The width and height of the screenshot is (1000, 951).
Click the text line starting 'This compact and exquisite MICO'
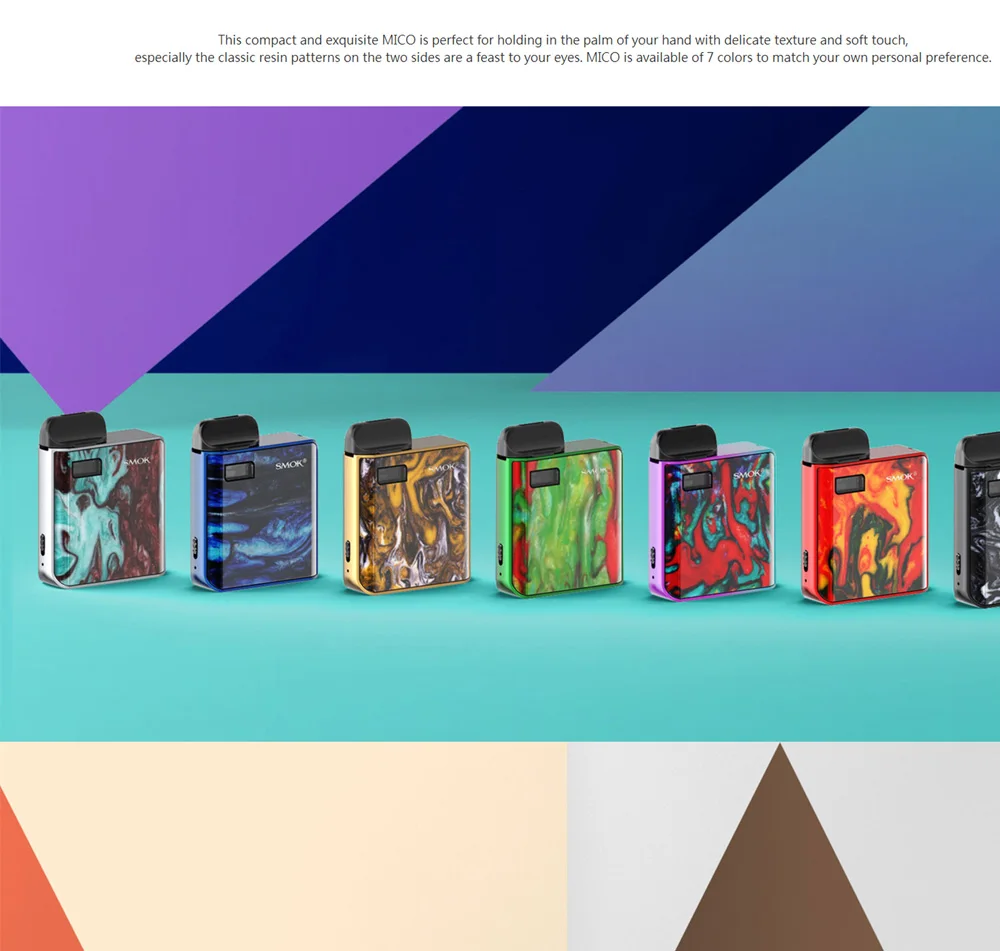tap(562, 40)
